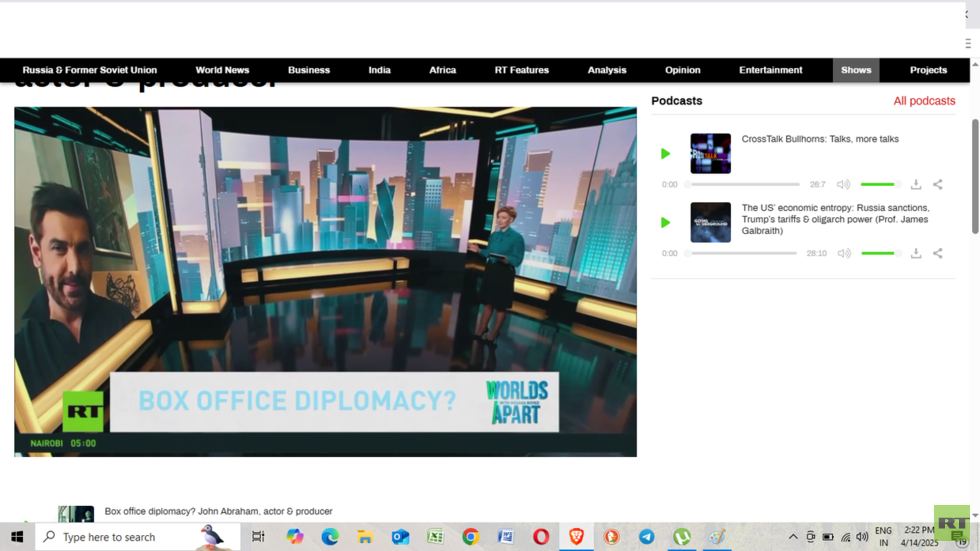
Task: Open the Wi-Fi network tray icon
Action: pyautogui.click(x=846, y=537)
